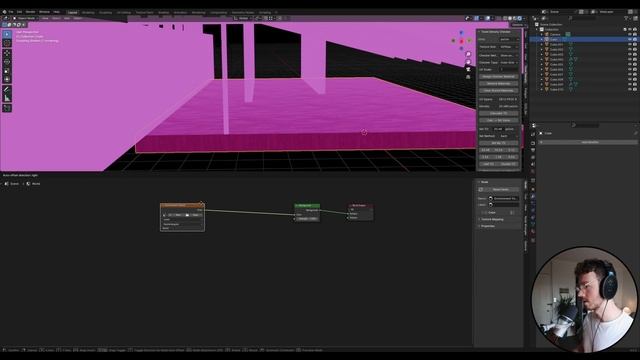Activate the Transform tool
This screenshot has width=640, height=360.
click(x=7, y=80)
